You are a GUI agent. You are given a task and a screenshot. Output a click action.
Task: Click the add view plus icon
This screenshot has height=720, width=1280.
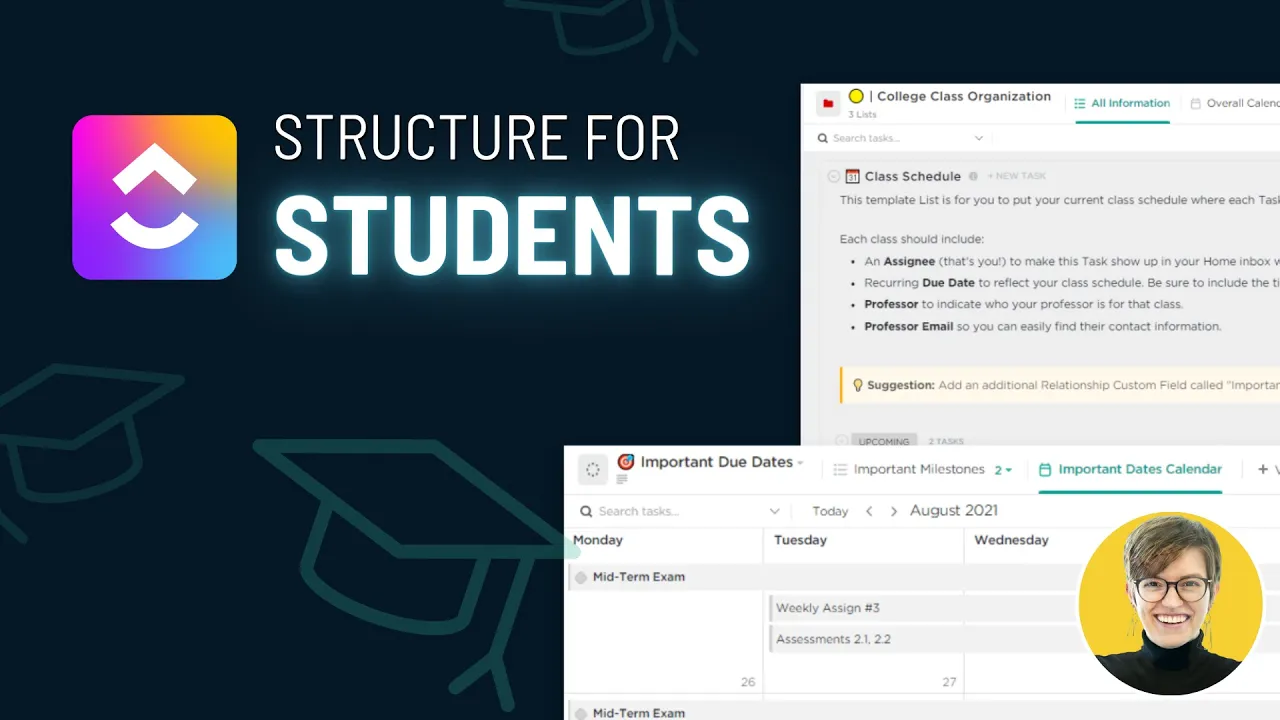(x=1263, y=469)
